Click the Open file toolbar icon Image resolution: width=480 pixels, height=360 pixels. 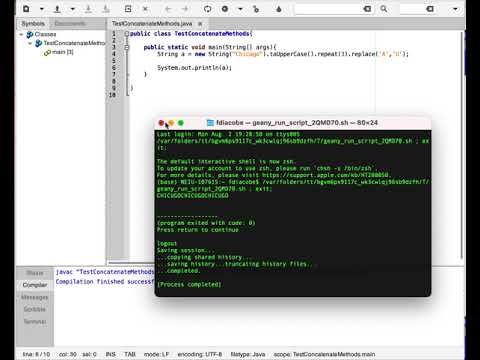point(57,9)
